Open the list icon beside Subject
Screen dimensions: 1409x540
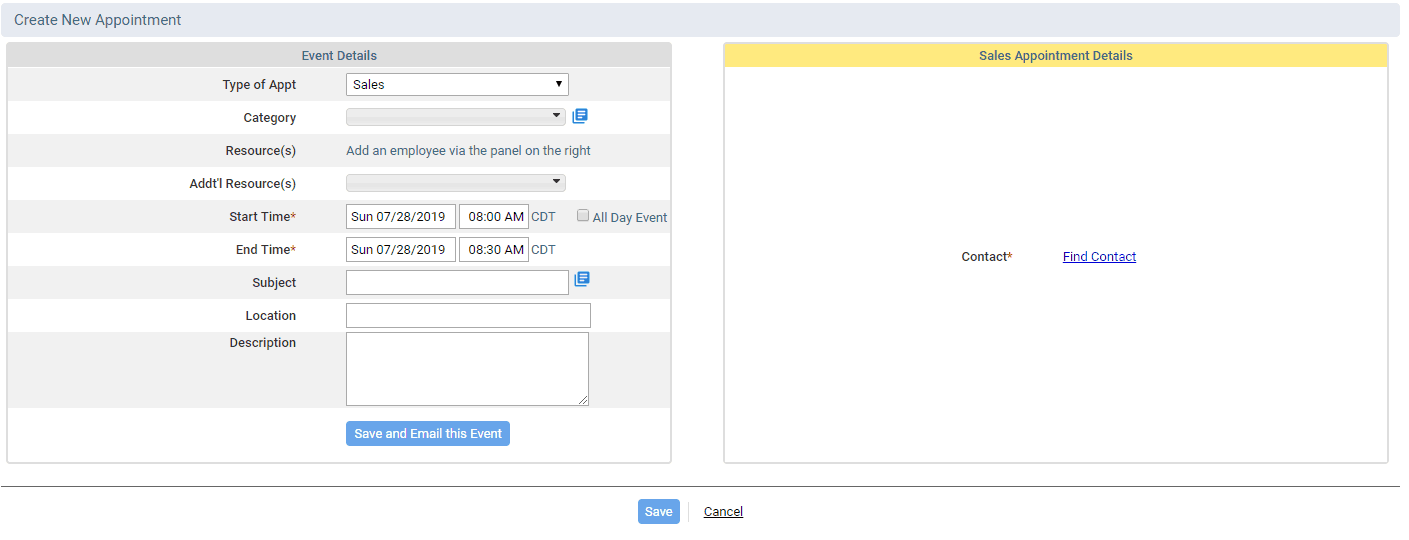point(582,279)
